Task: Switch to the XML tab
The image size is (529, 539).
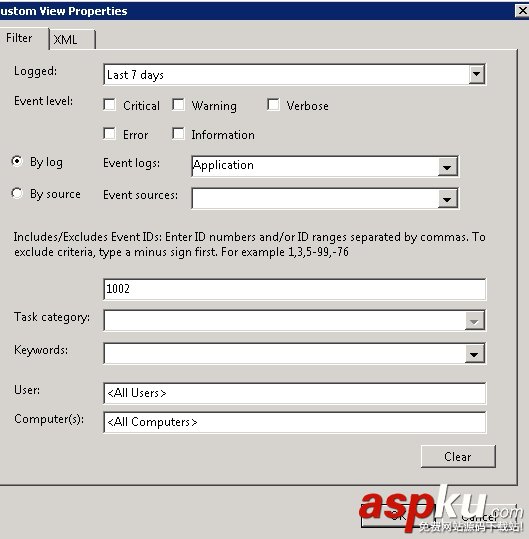Action: coord(73,40)
